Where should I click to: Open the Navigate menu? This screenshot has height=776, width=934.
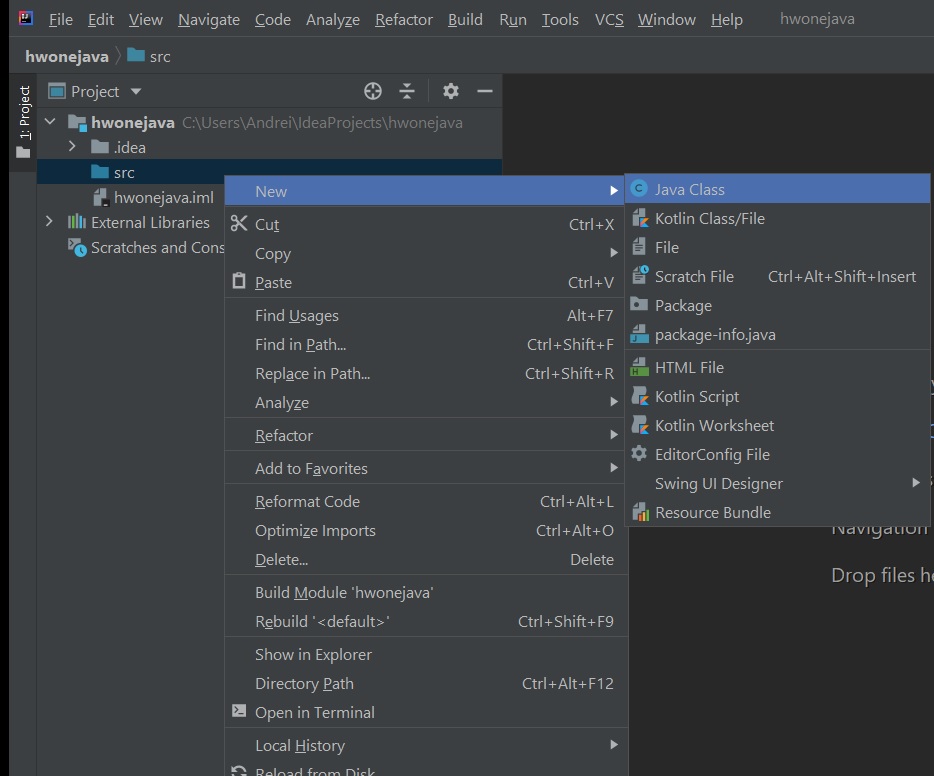point(208,20)
